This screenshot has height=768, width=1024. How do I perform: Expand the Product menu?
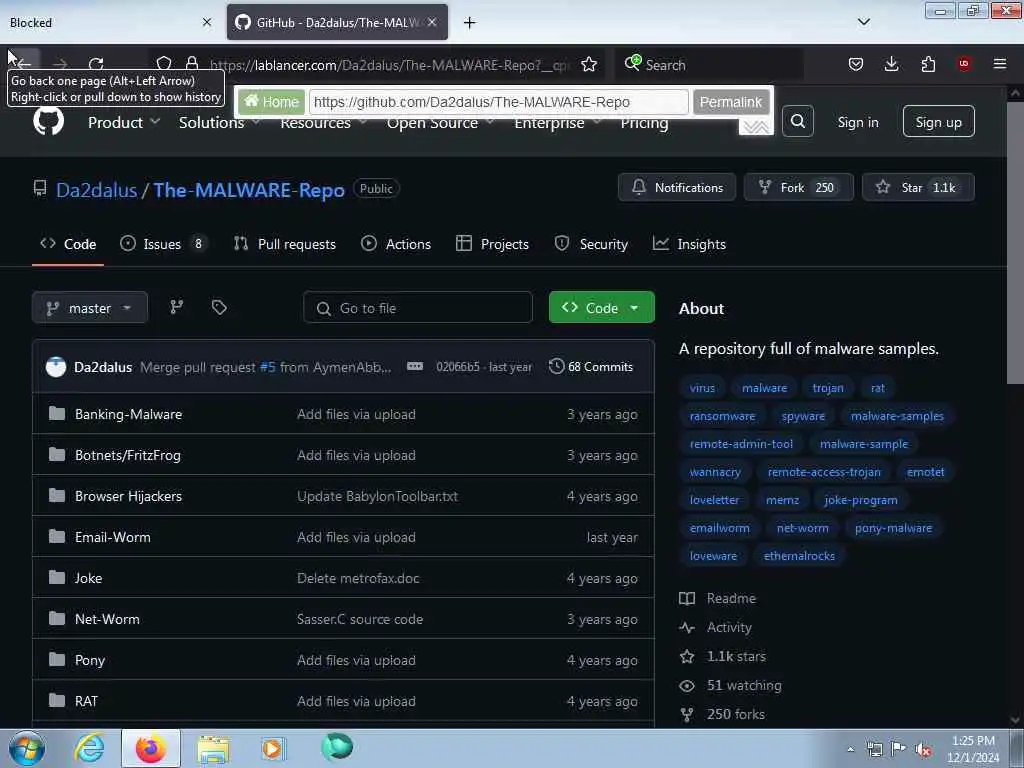tap(124, 122)
